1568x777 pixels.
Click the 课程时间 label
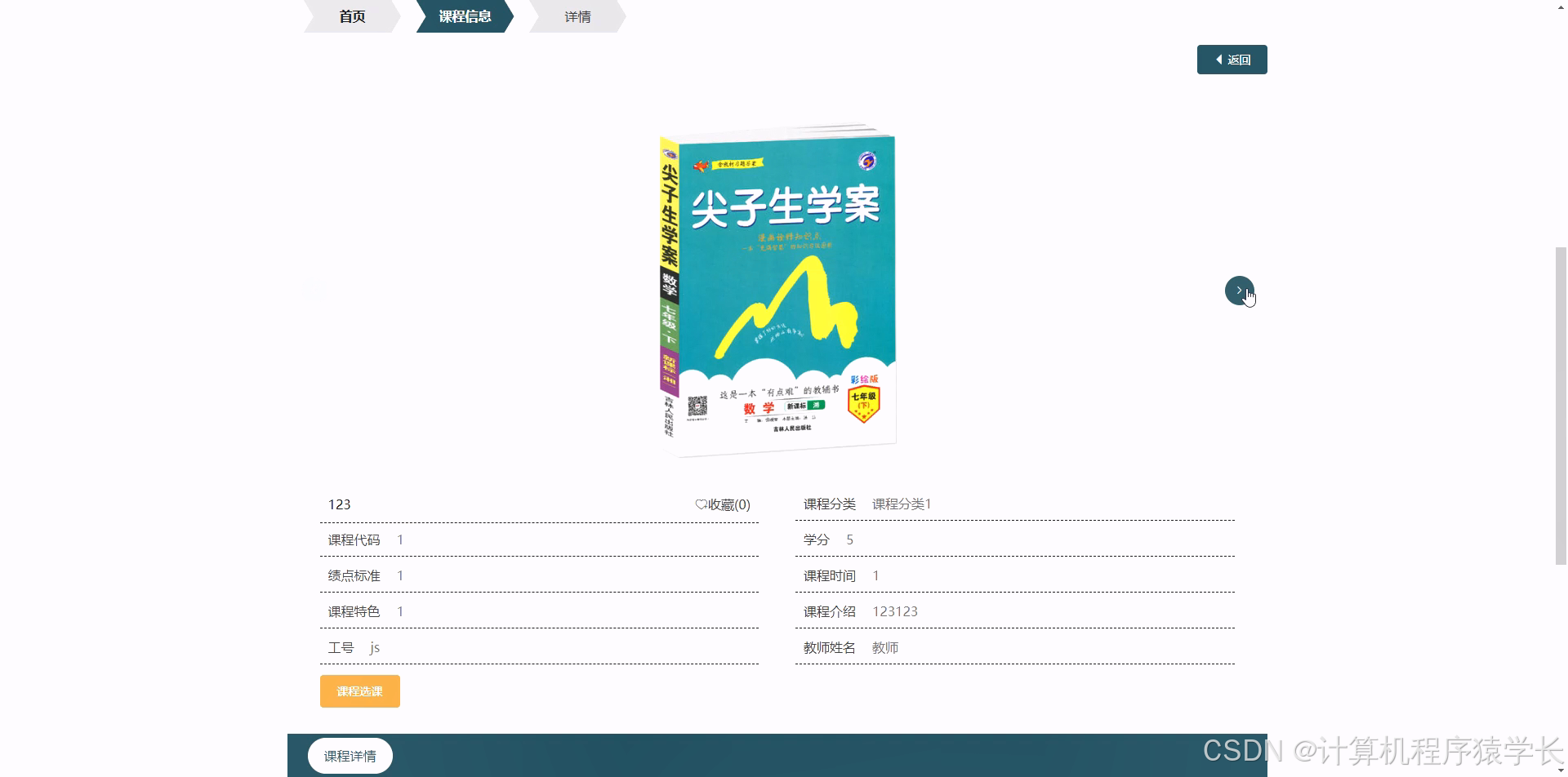pos(829,576)
